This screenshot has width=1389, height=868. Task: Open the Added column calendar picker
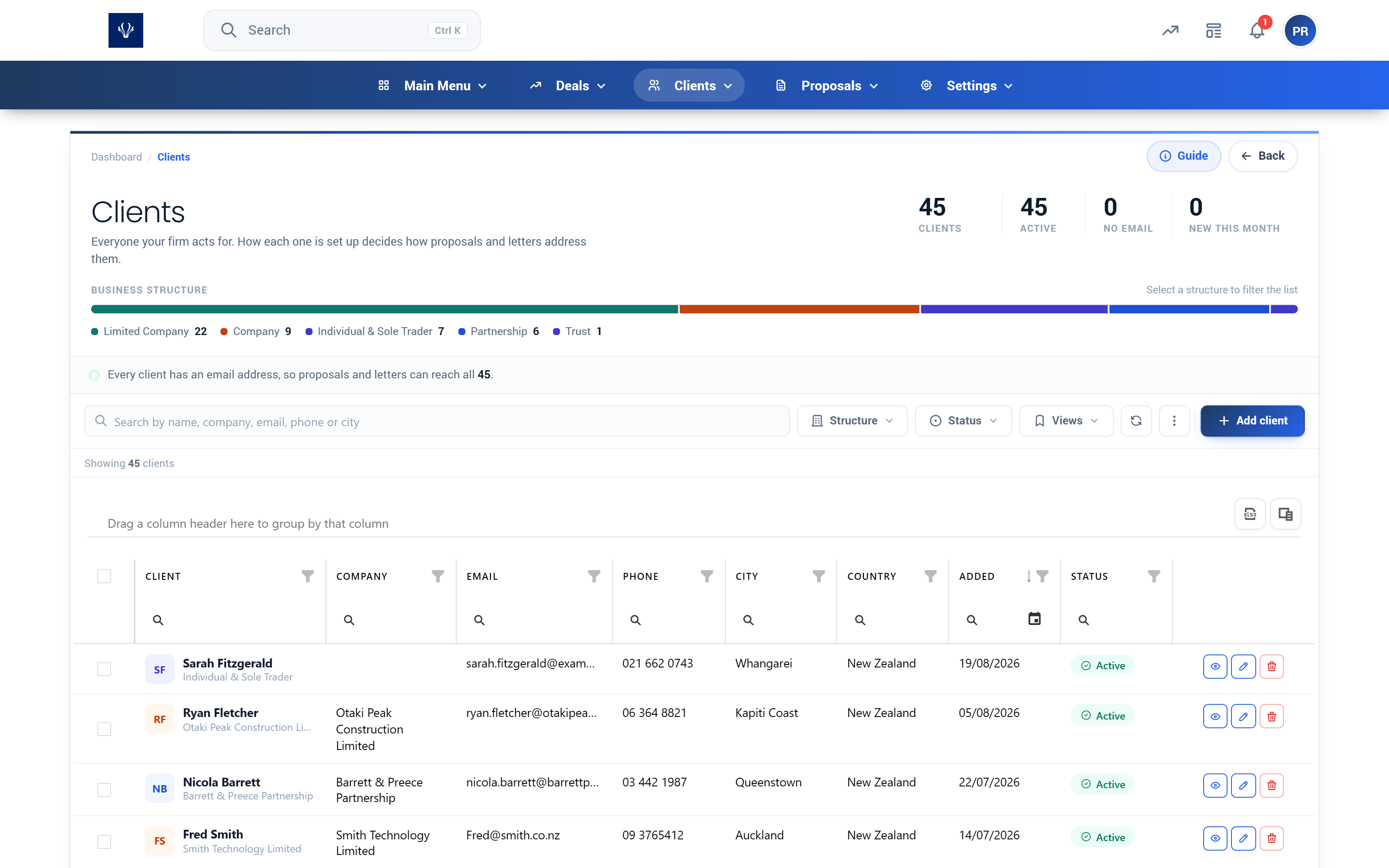[x=1034, y=619]
